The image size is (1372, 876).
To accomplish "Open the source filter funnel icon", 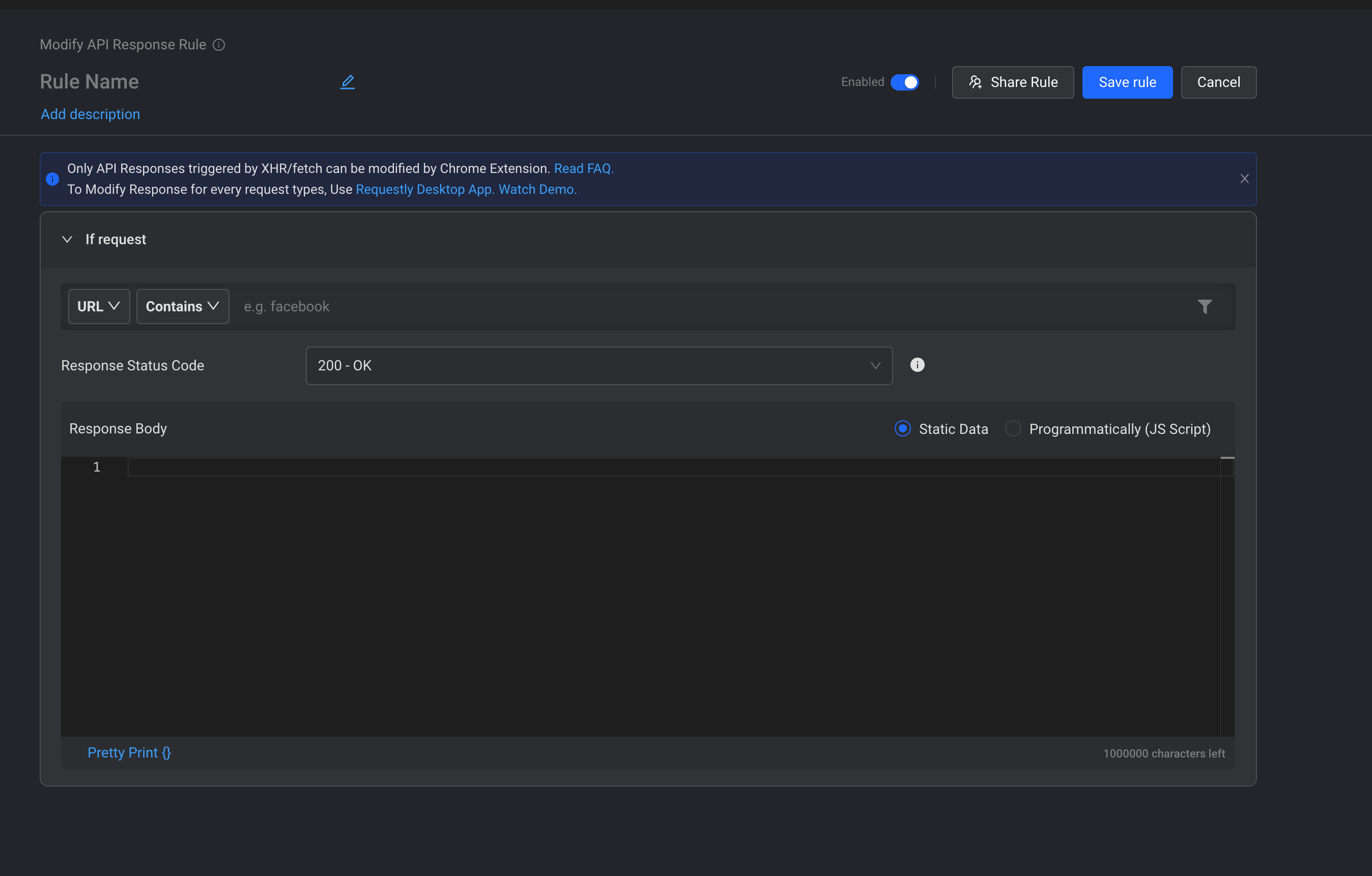I will point(1205,306).
